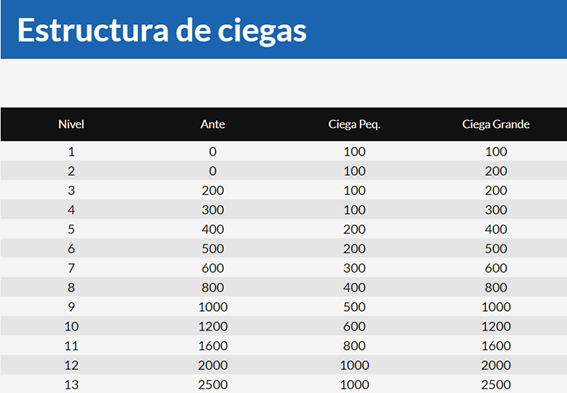Select level 1 row number

71,151
